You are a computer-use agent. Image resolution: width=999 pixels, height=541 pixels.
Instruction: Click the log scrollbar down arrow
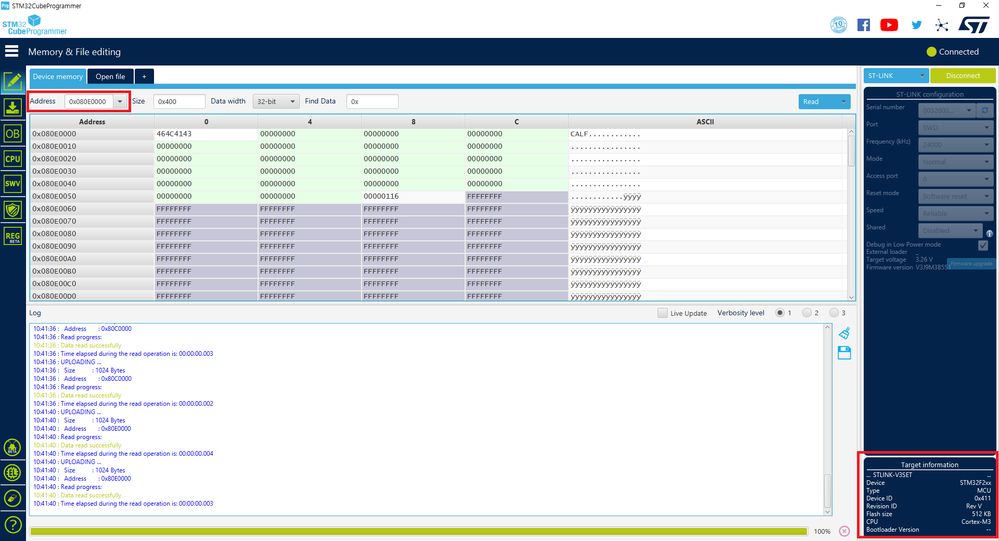pyautogui.click(x=828, y=512)
